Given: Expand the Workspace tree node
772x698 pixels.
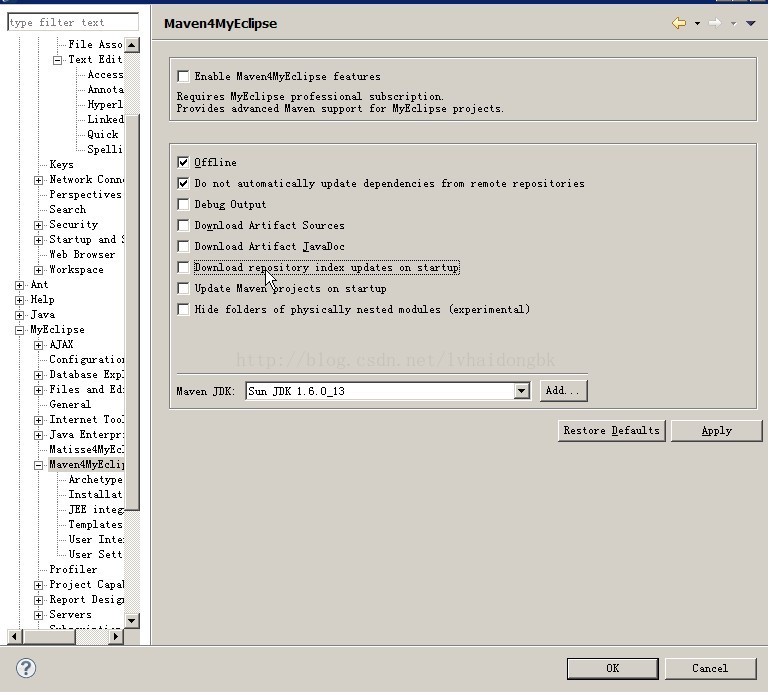Looking at the screenshot, I should click(38, 270).
